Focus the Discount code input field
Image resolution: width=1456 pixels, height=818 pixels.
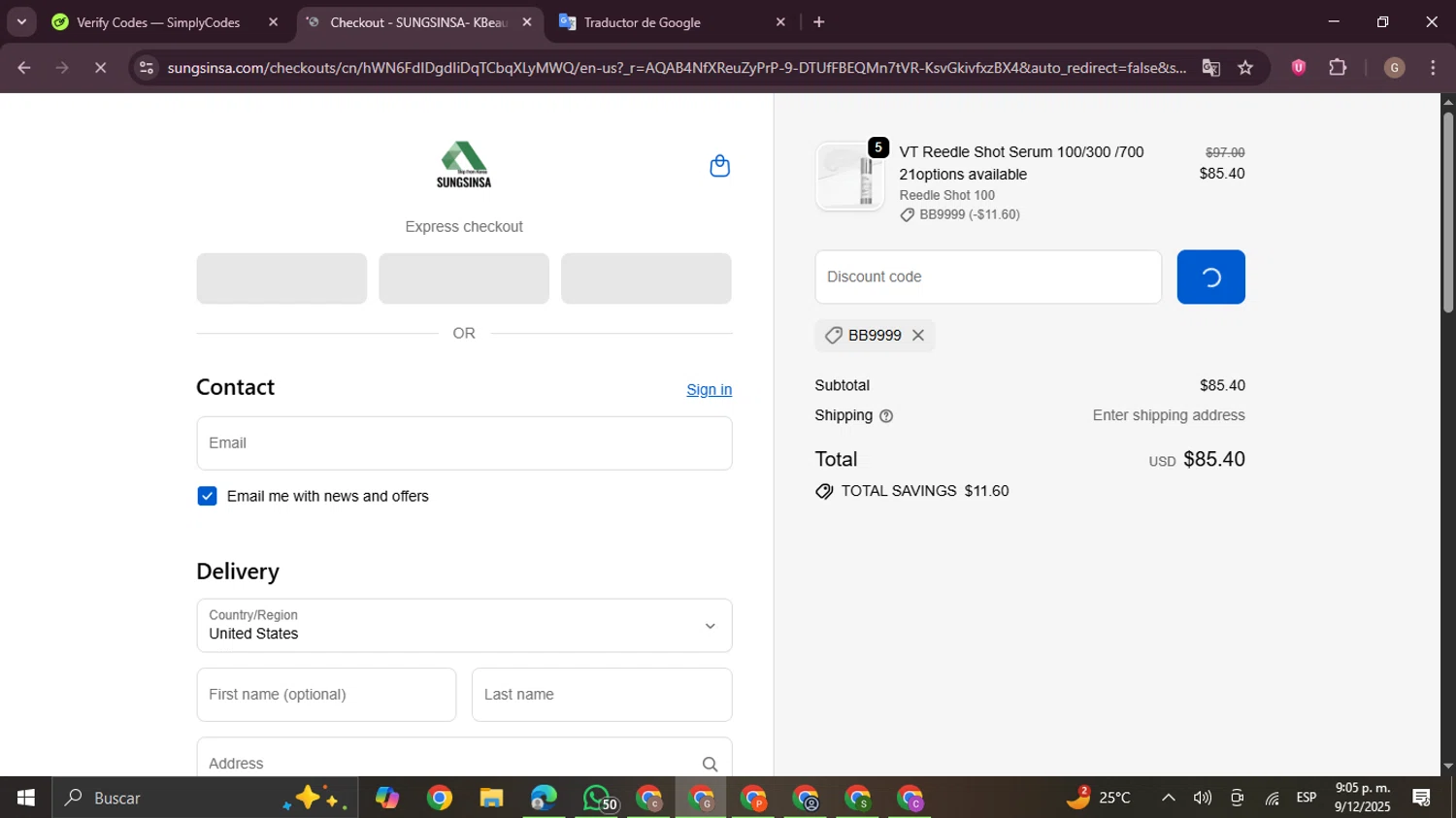pos(988,278)
